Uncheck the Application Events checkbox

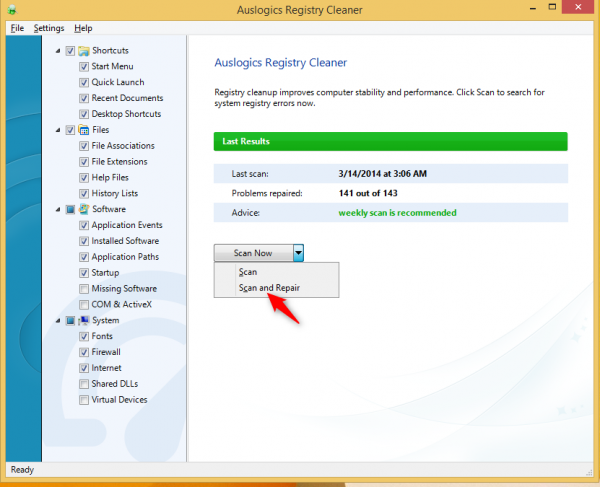(84, 225)
